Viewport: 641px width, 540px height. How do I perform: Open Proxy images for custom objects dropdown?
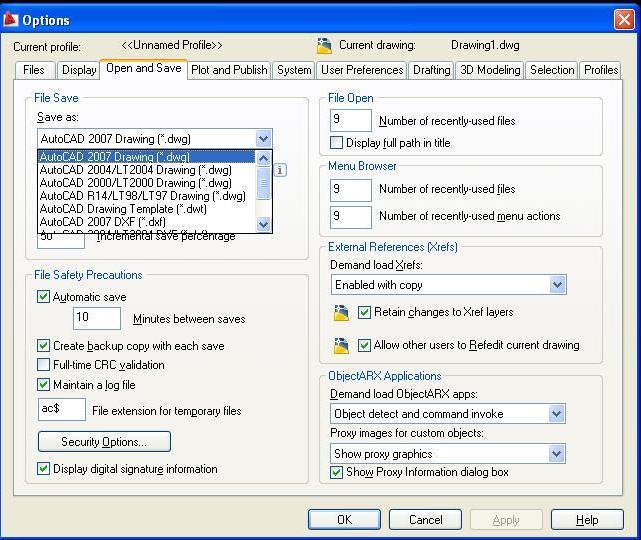coord(556,453)
